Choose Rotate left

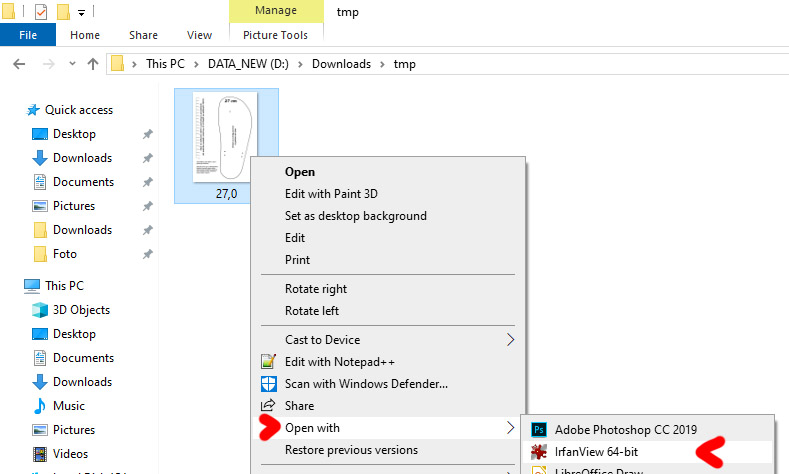(312, 311)
